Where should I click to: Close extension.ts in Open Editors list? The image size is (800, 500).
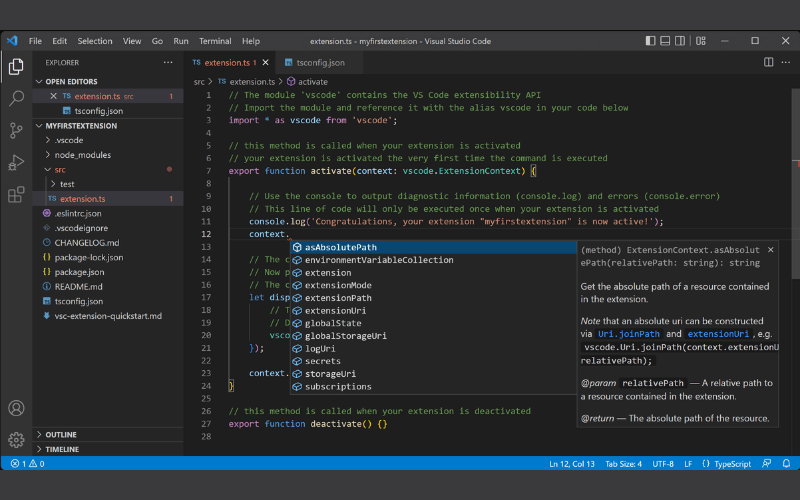tap(53, 96)
